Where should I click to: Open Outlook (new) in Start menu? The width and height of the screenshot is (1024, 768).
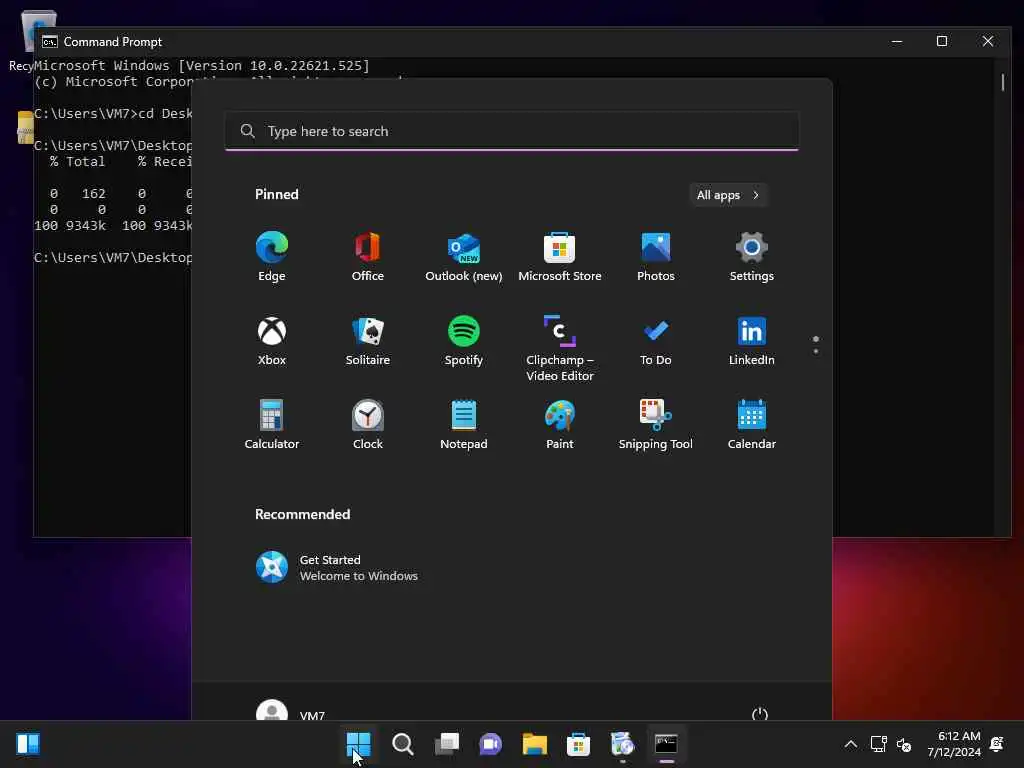pos(464,256)
